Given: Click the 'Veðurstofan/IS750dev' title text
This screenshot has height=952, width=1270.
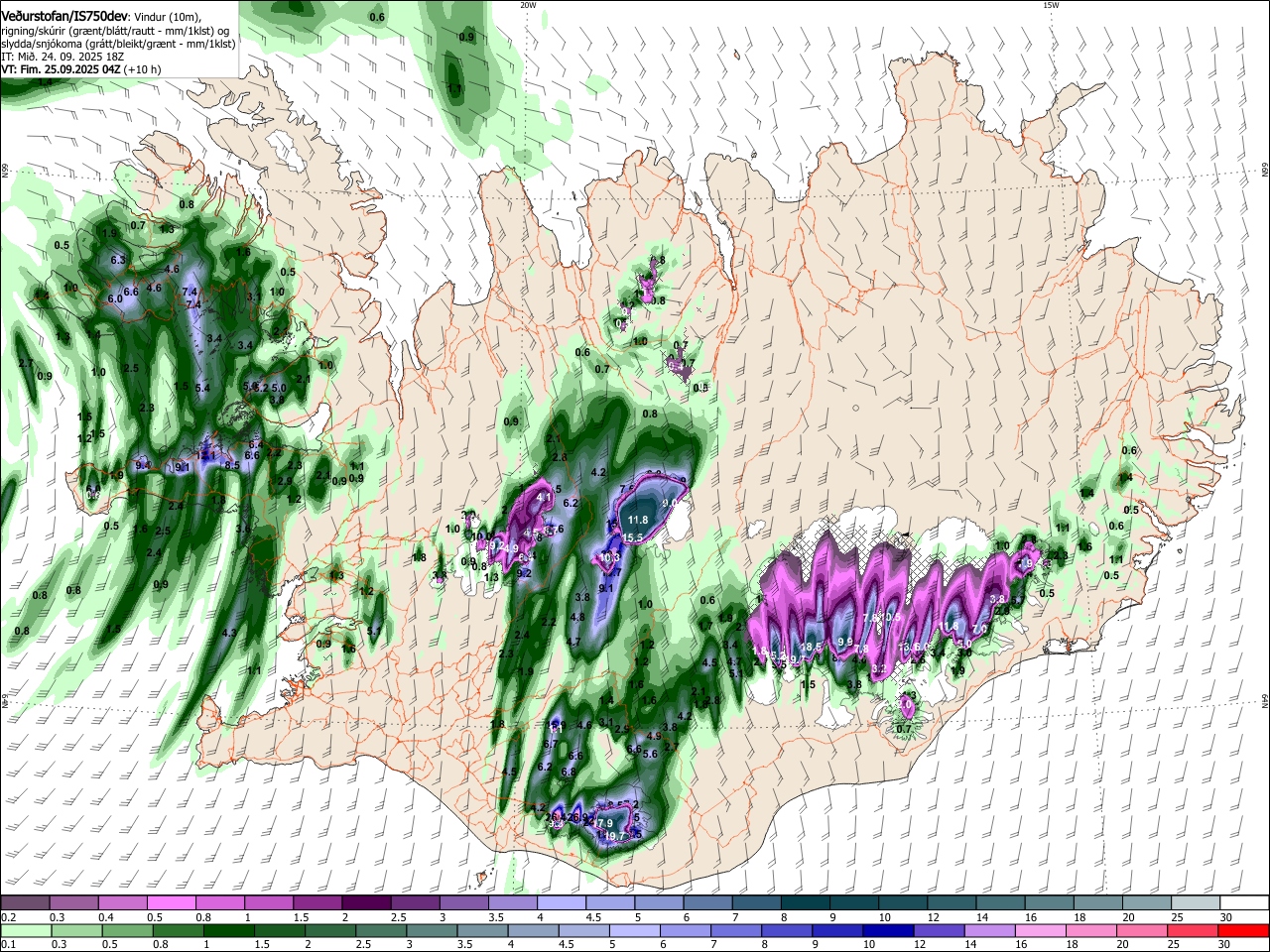Looking at the screenshot, I should click(64, 18).
